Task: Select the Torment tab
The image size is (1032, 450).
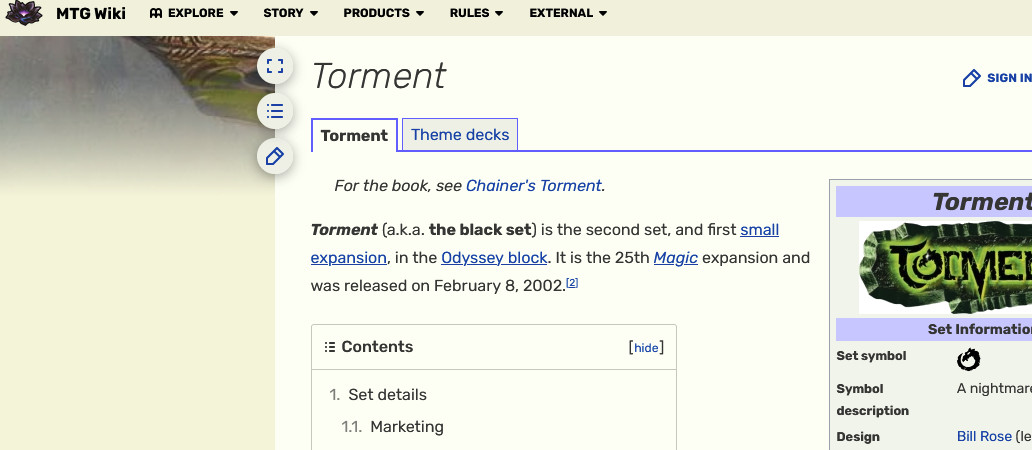Action: point(354,136)
